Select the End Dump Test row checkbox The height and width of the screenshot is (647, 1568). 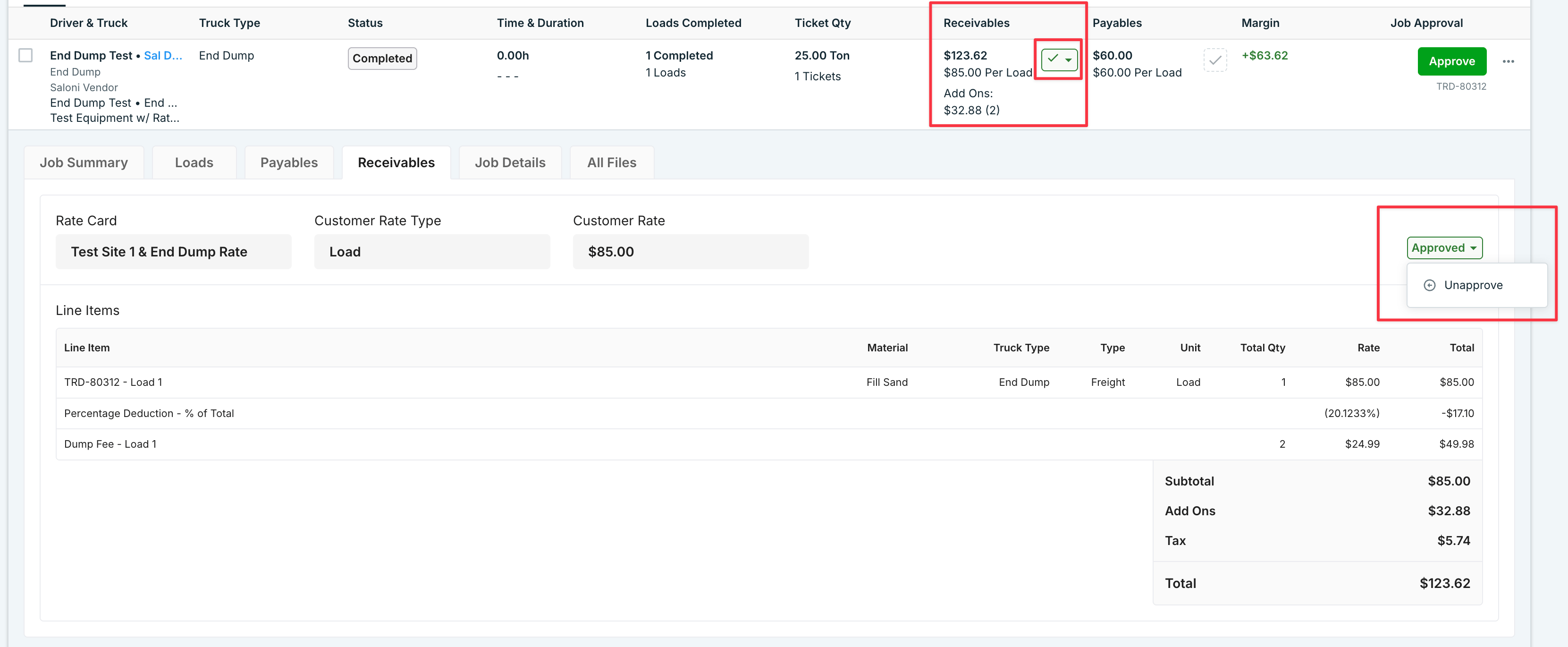coord(25,55)
